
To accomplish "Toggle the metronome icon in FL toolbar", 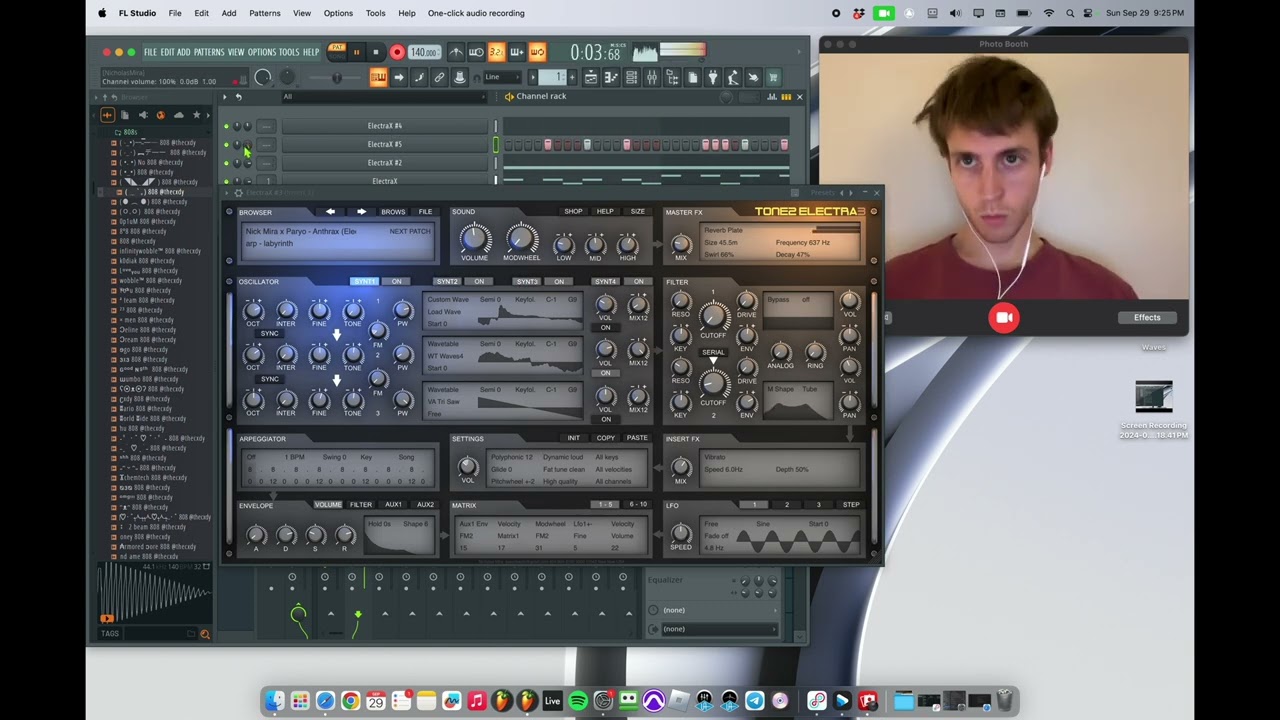I will (456, 52).
